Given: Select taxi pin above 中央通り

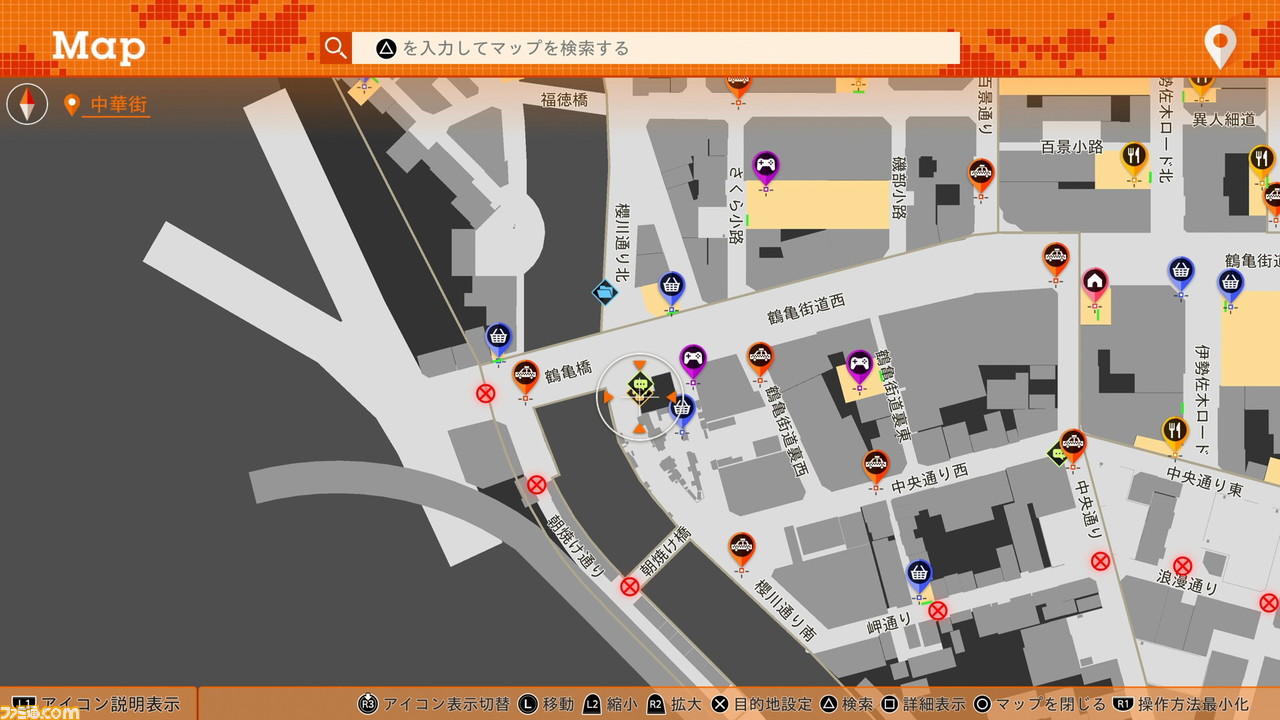Looking at the screenshot, I should (1073, 446).
